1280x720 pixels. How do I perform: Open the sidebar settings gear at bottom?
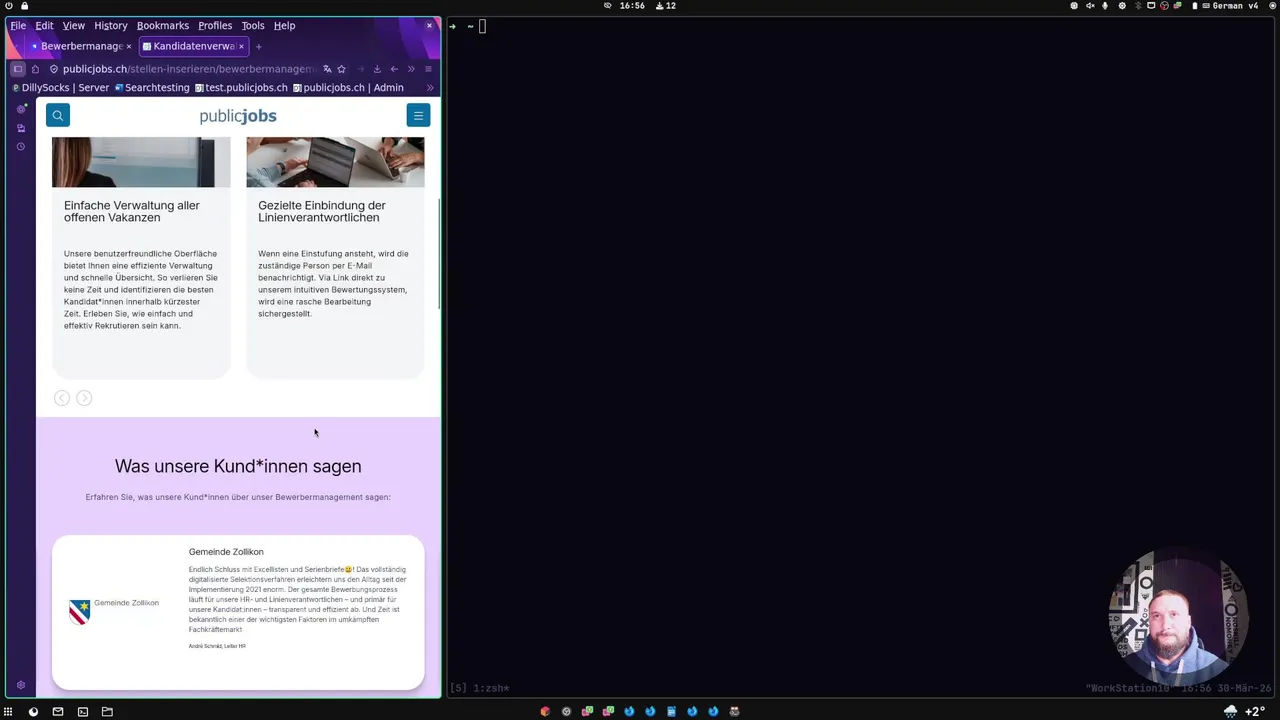click(x=20, y=686)
